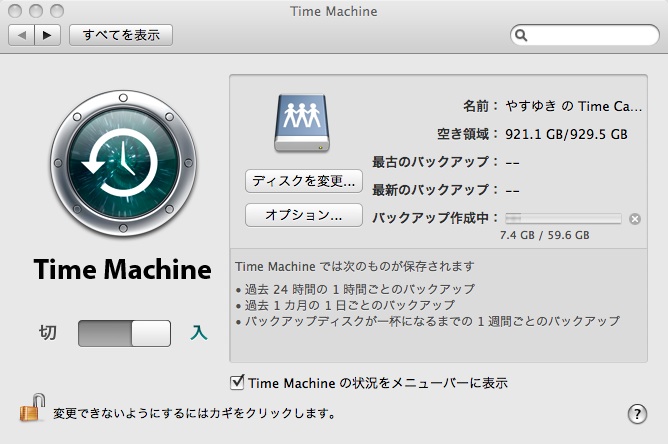Click the red close window button
668x444 pixels.
[x=15, y=11]
